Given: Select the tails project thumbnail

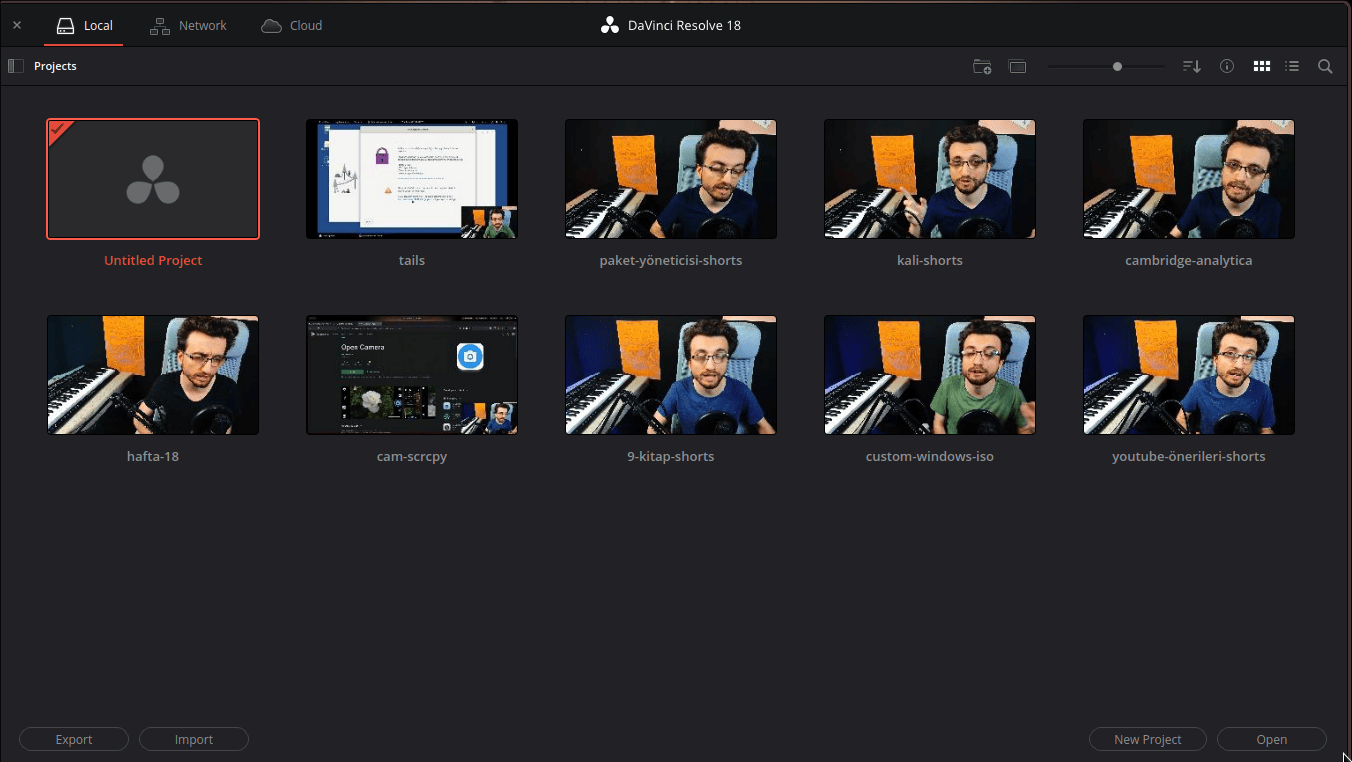Looking at the screenshot, I should (x=412, y=179).
